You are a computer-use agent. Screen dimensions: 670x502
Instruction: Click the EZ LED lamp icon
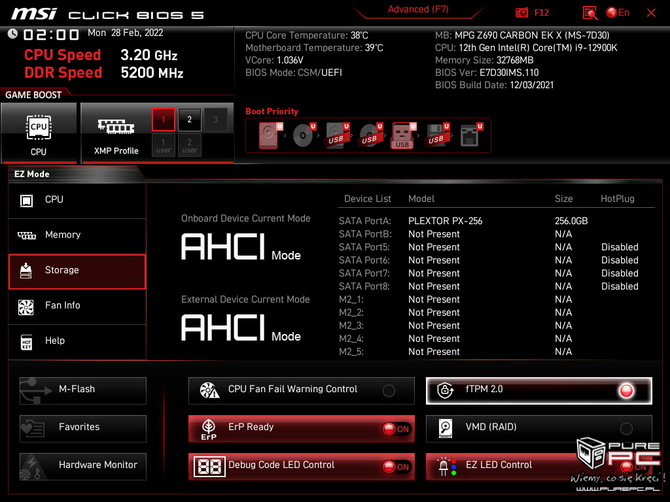[x=447, y=467]
